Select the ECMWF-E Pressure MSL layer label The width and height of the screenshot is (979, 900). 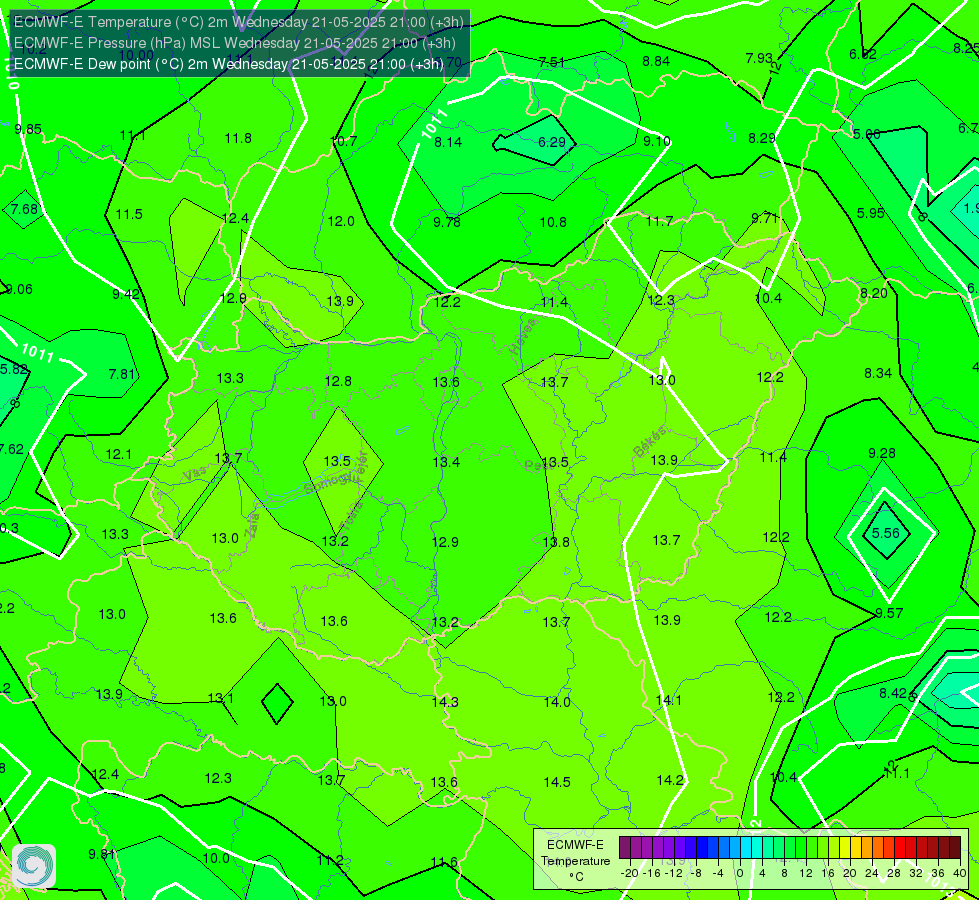[235, 43]
